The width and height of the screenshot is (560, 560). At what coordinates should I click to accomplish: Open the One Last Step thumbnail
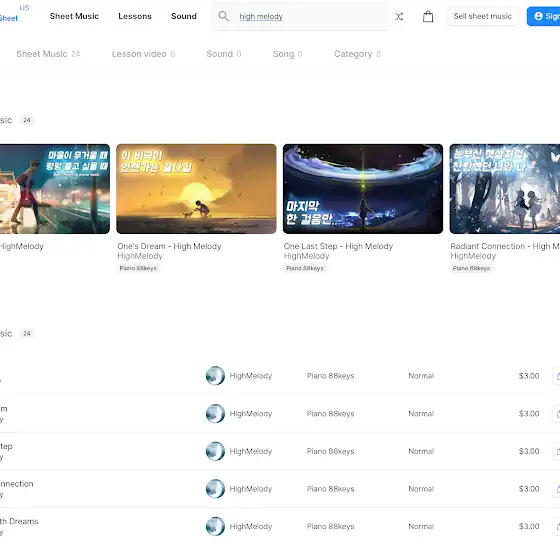click(363, 189)
